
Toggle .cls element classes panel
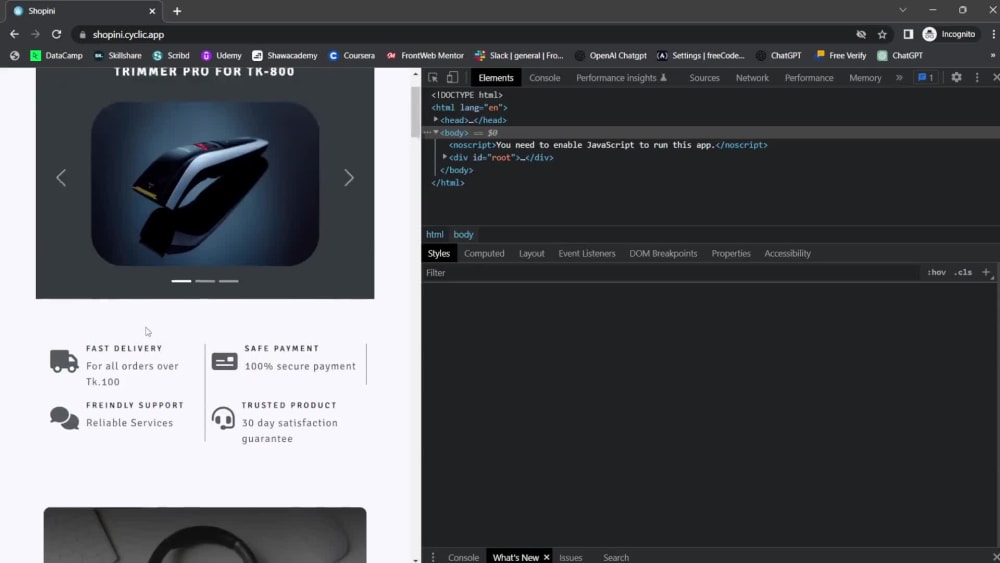963,272
